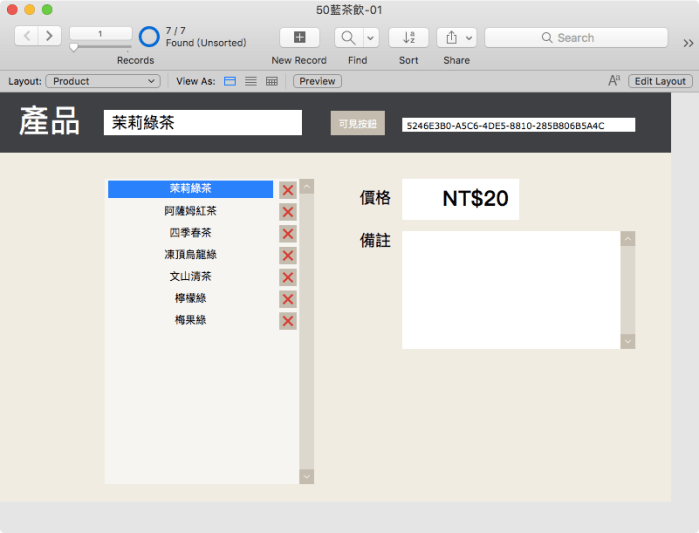Viewport: 699px width, 533px height.
Task: Open the Layout Product dropdown
Action: pyautogui.click(x=104, y=81)
